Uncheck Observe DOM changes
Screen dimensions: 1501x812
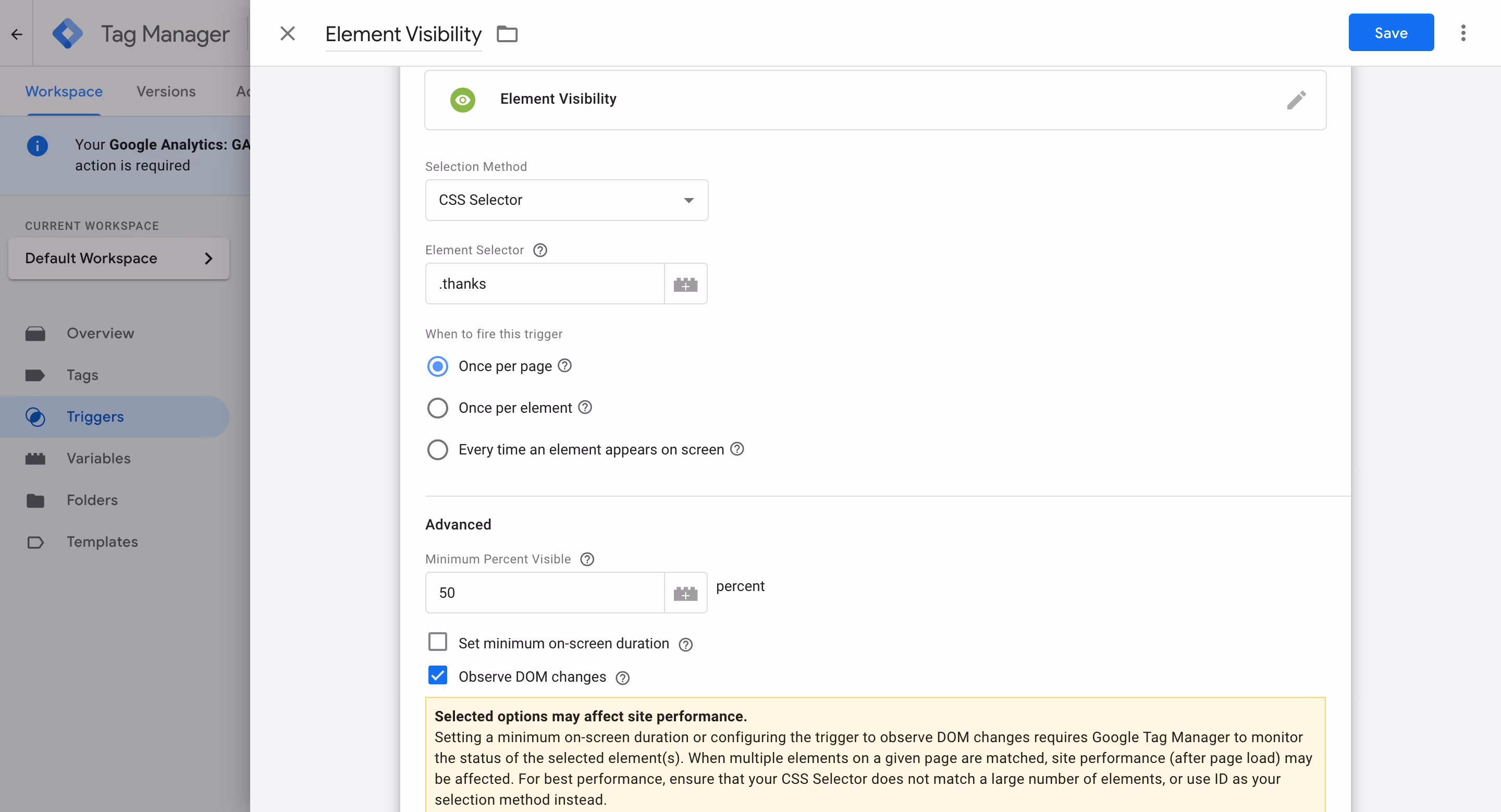(x=438, y=675)
